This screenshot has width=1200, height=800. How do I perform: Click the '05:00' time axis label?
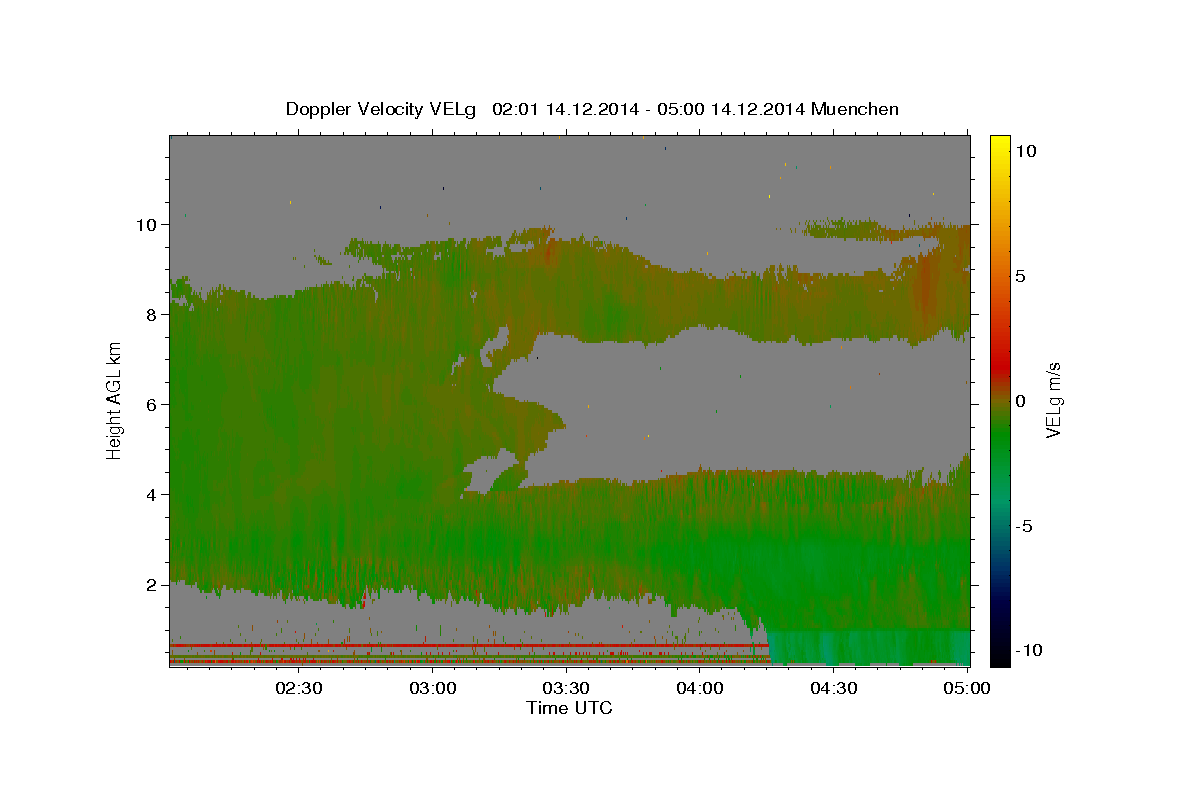(967, 687)
